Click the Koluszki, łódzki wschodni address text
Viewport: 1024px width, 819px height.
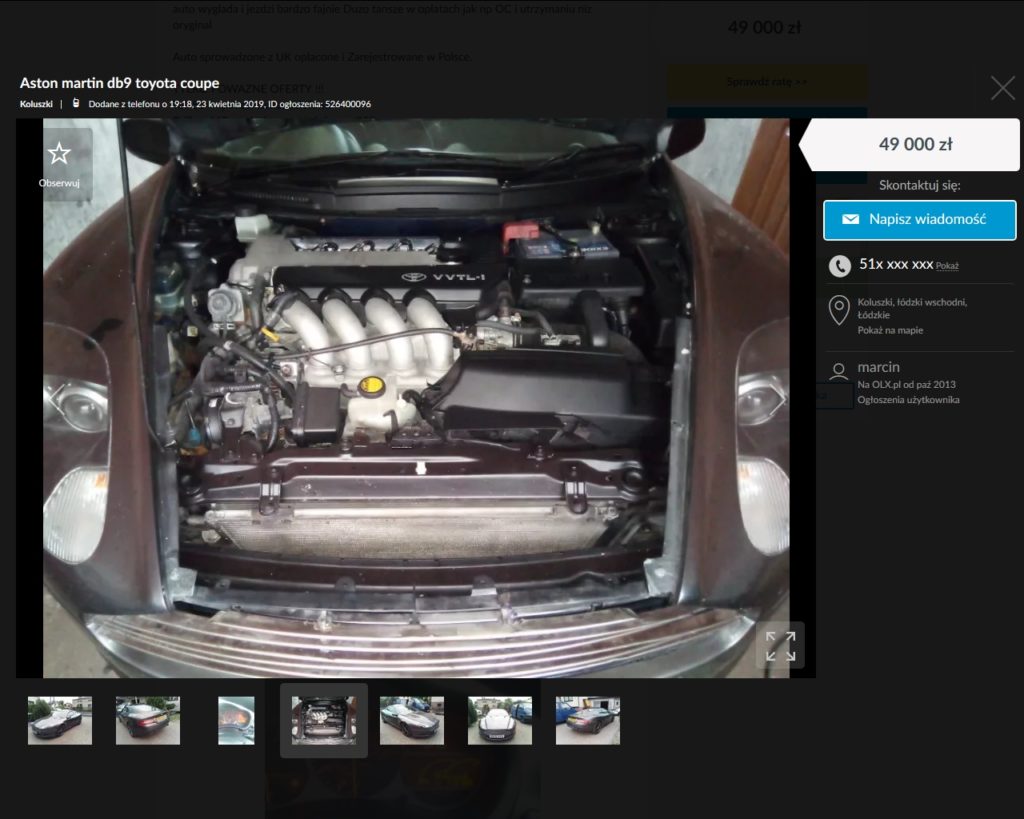[912, 308]
